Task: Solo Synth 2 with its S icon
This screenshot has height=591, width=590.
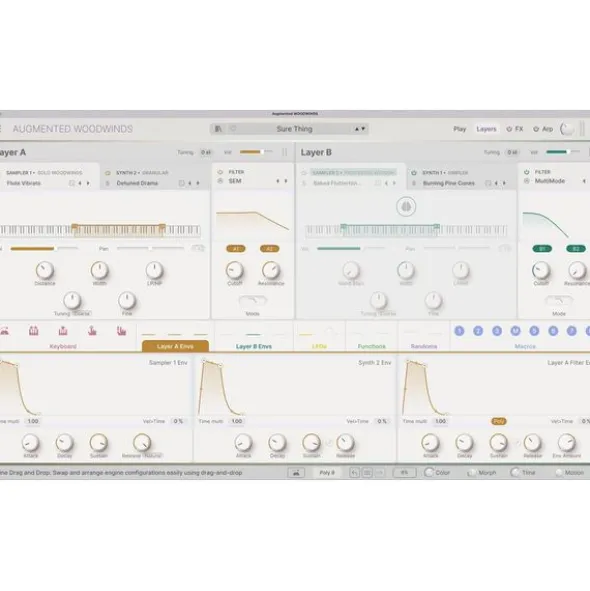Action: click(108, 183)
